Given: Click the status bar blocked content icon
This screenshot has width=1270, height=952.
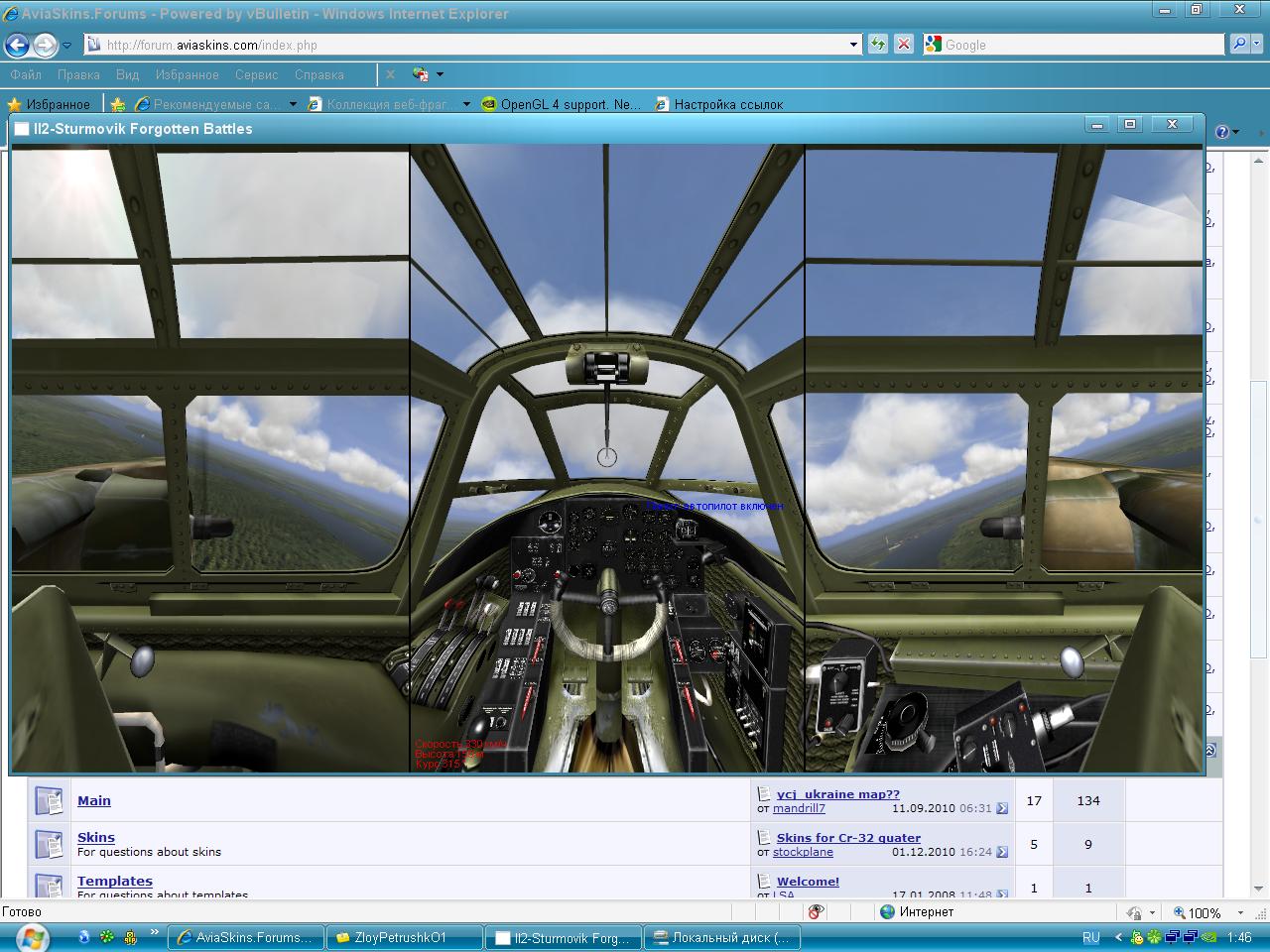Looking at the screenshot, I should pyautogui.click(x=816, y=912).
